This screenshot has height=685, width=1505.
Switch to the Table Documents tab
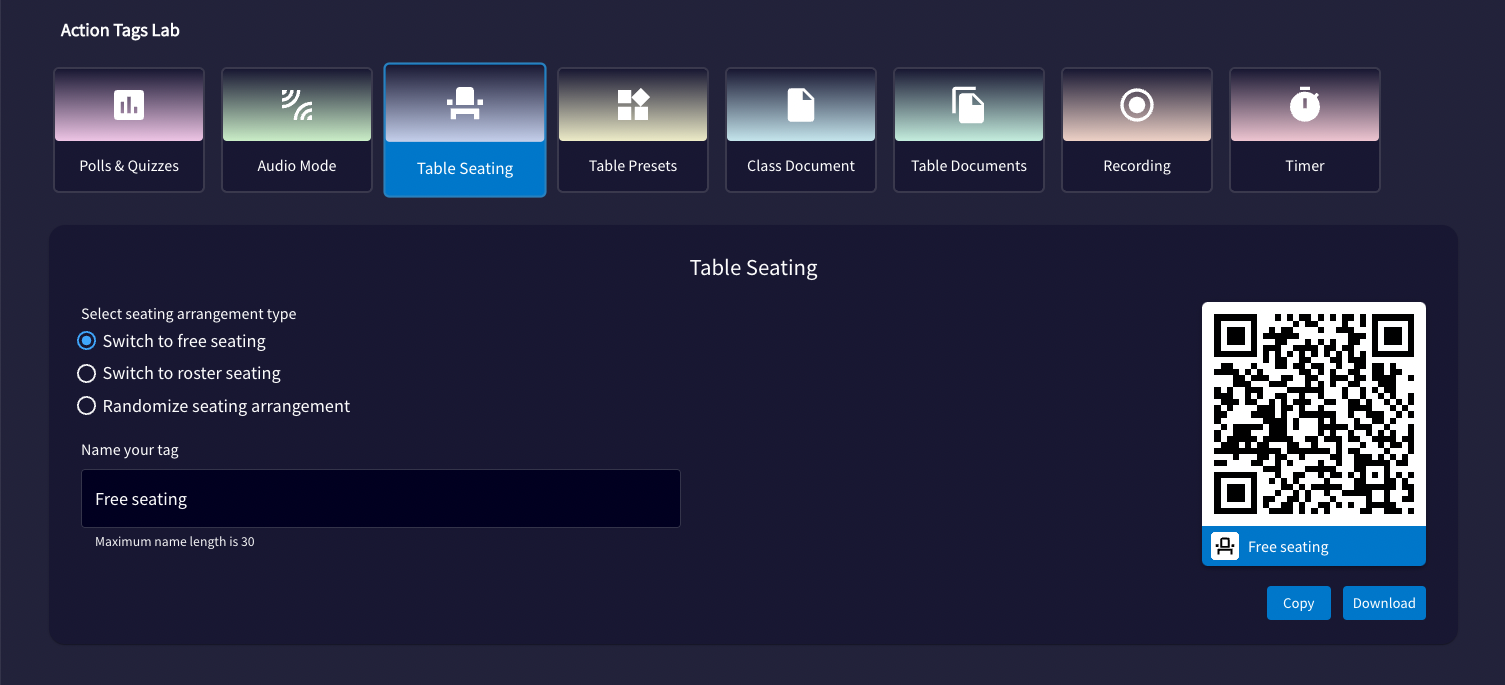[969, 130]
